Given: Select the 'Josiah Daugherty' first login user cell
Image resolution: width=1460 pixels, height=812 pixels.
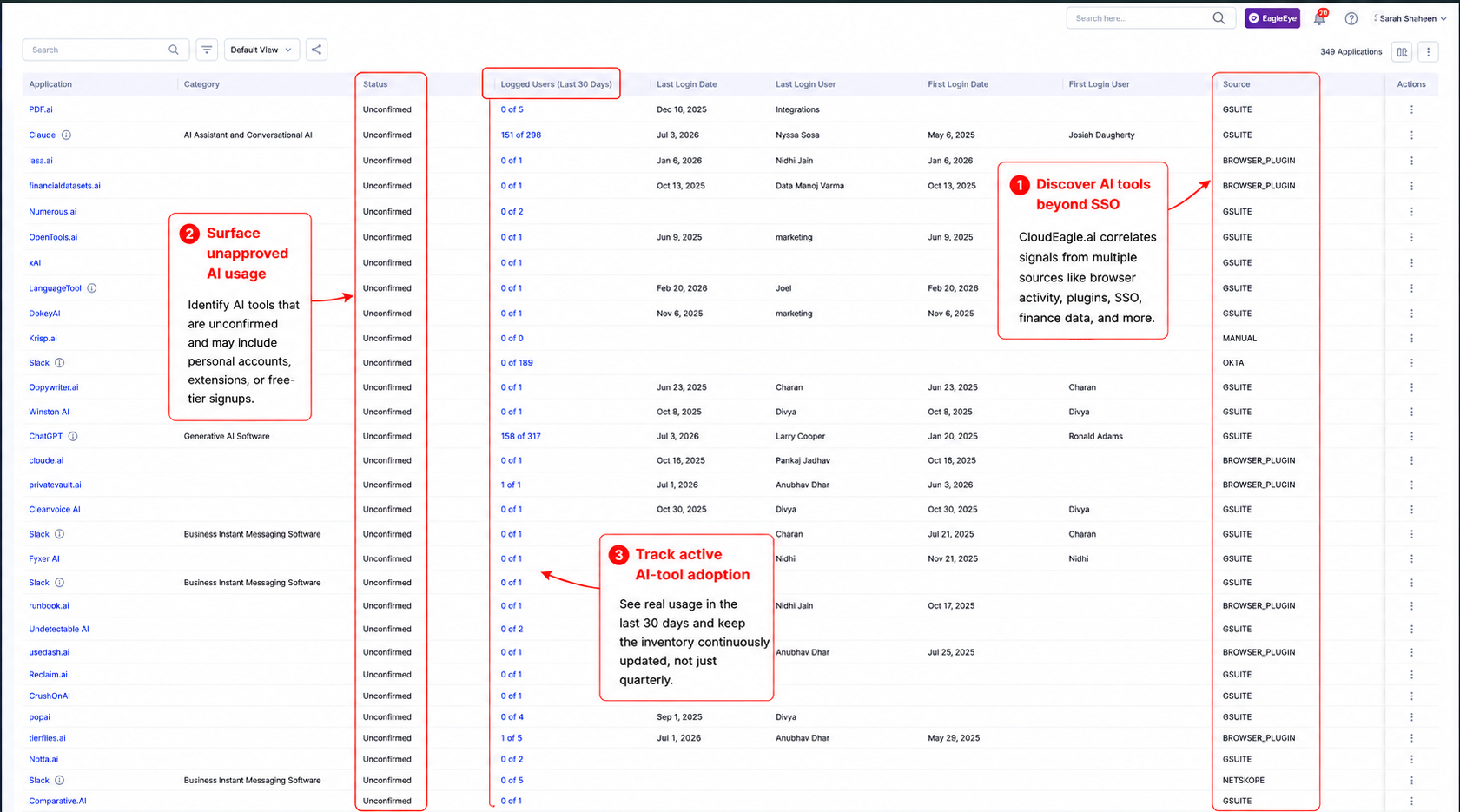Looking at the screenshot, I should (1101, 135).
